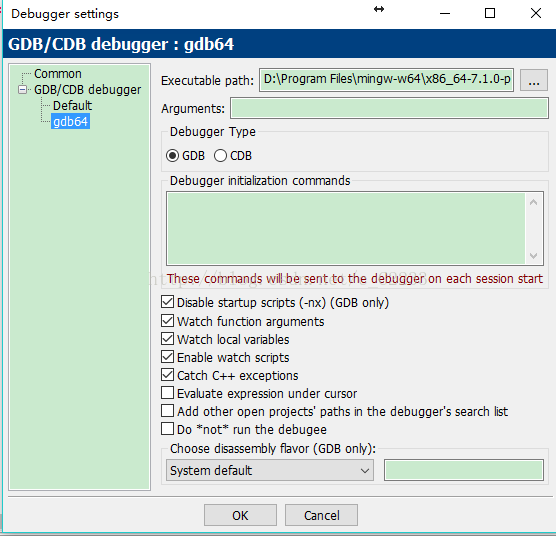Click the Arguments input field

pos(389,108)
